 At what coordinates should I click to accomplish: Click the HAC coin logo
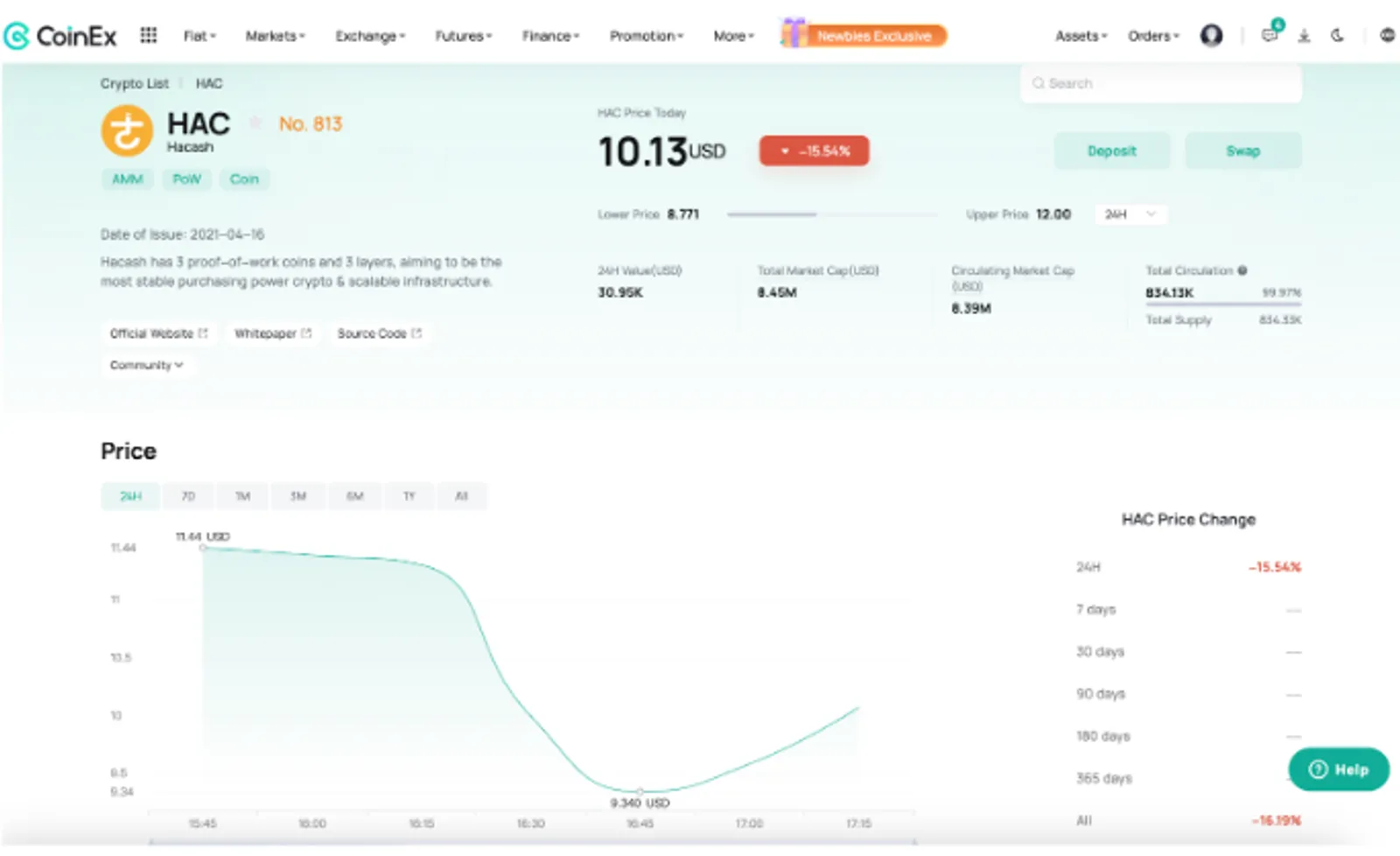click(x=127, y=130)
